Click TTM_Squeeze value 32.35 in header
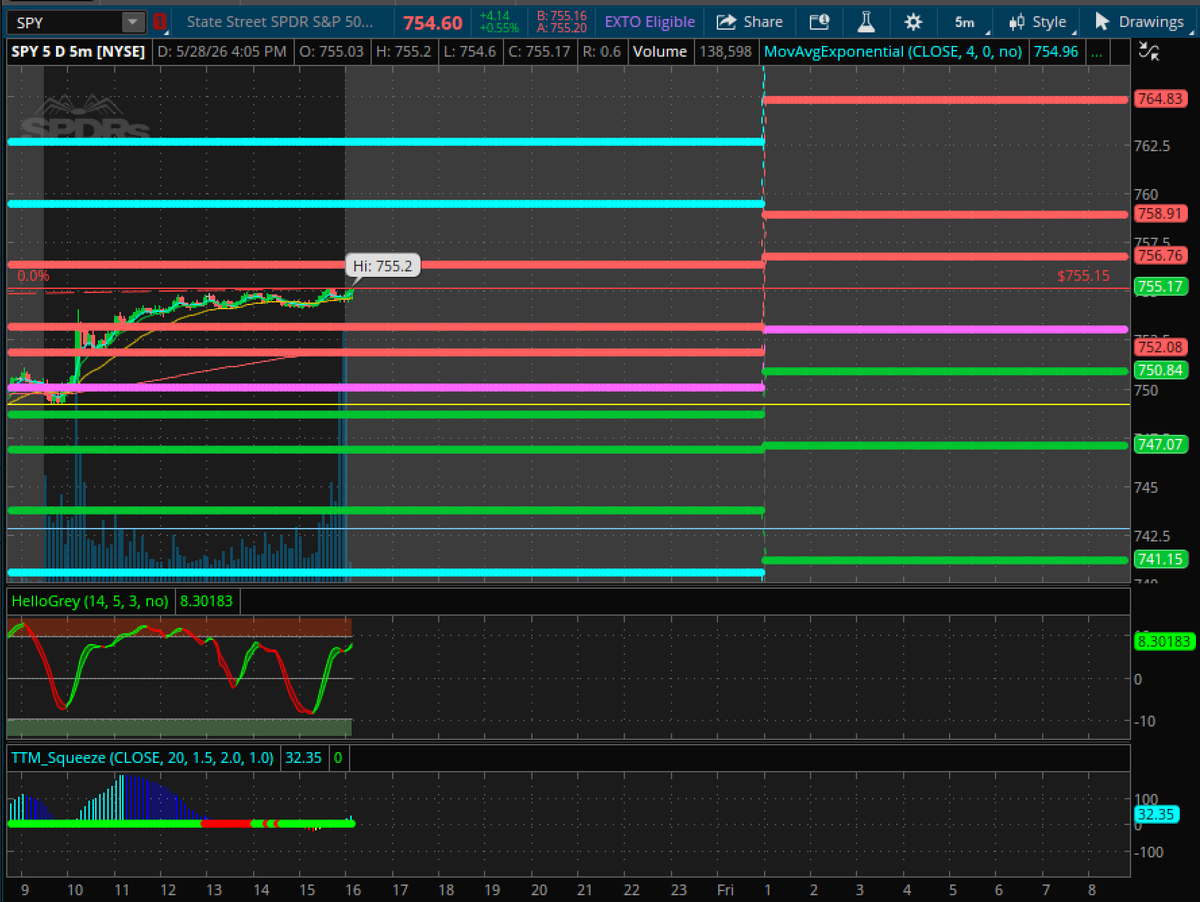Viewport: 1200px width, 902px height. 303,757
